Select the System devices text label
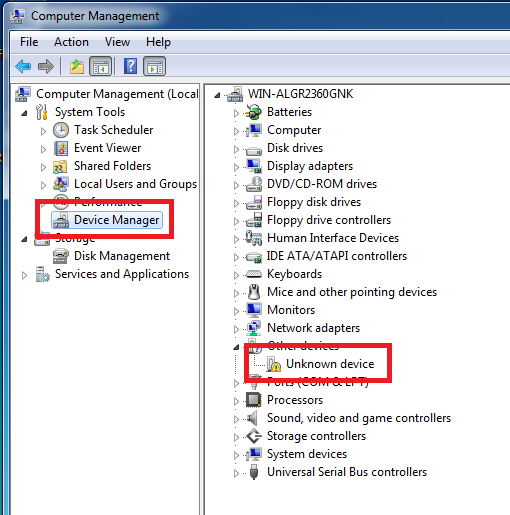This screenshot has height=515, width=510. coord(307,454)
